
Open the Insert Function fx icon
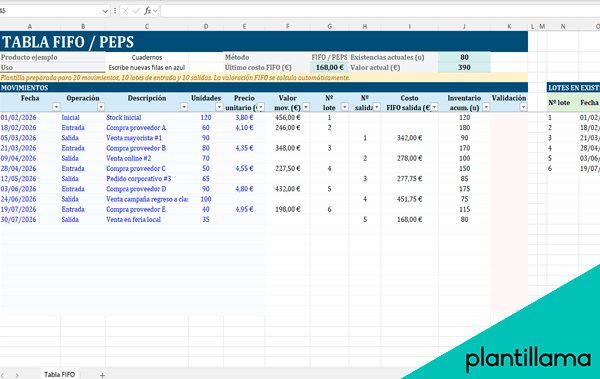tap(148, 11)
